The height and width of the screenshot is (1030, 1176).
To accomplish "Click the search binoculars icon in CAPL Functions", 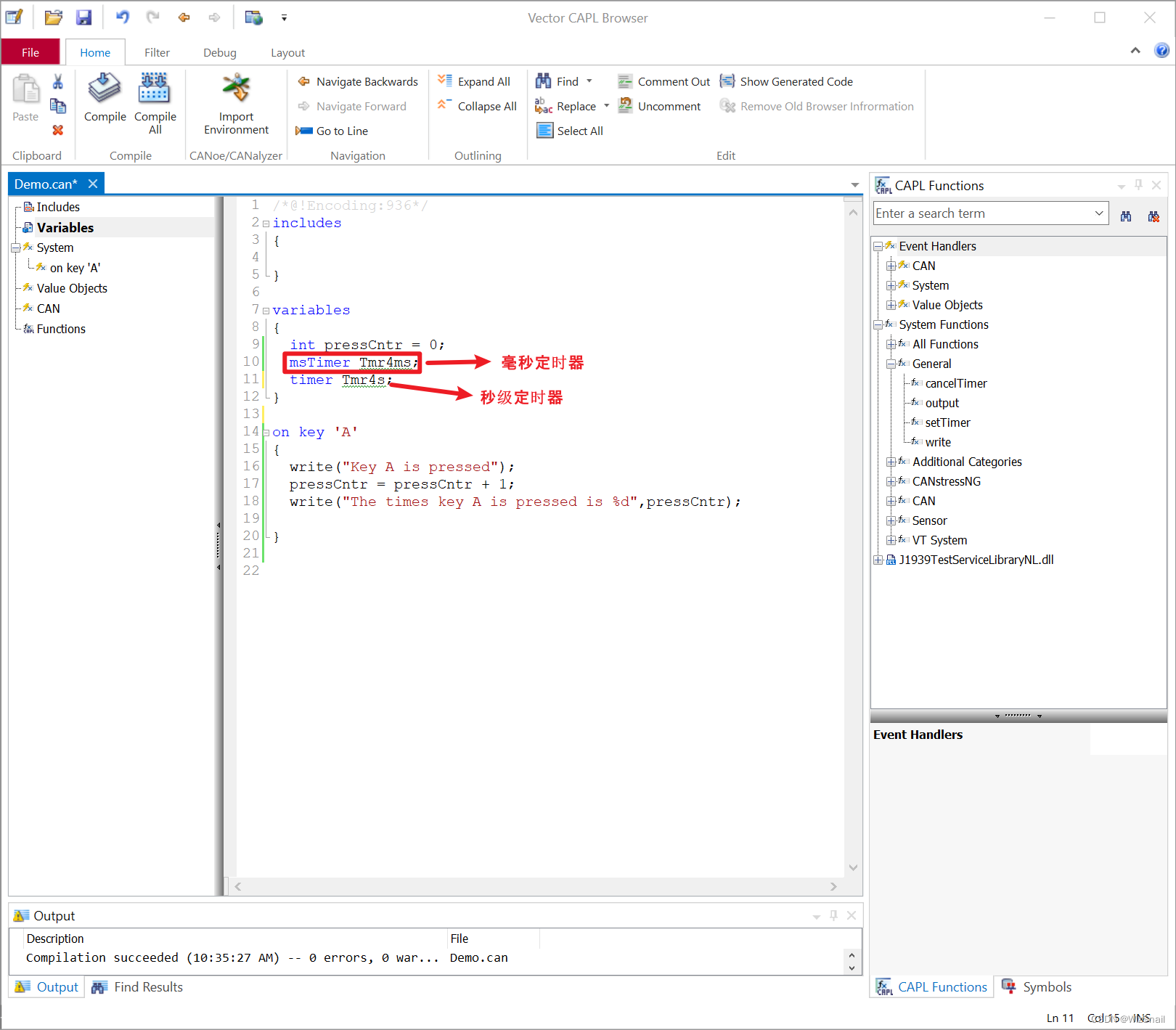I will click(1126, 216).
